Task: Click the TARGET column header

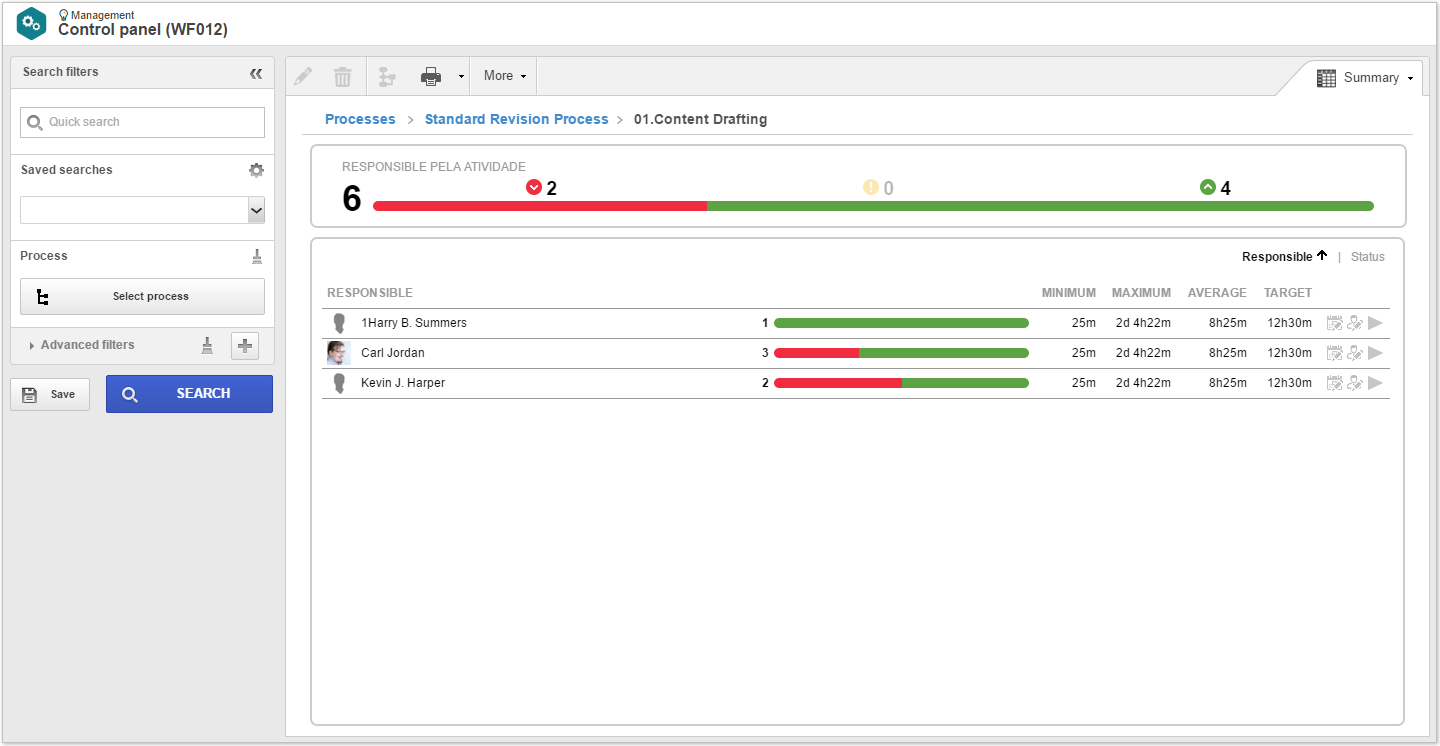Action: tap(1288, 293)
